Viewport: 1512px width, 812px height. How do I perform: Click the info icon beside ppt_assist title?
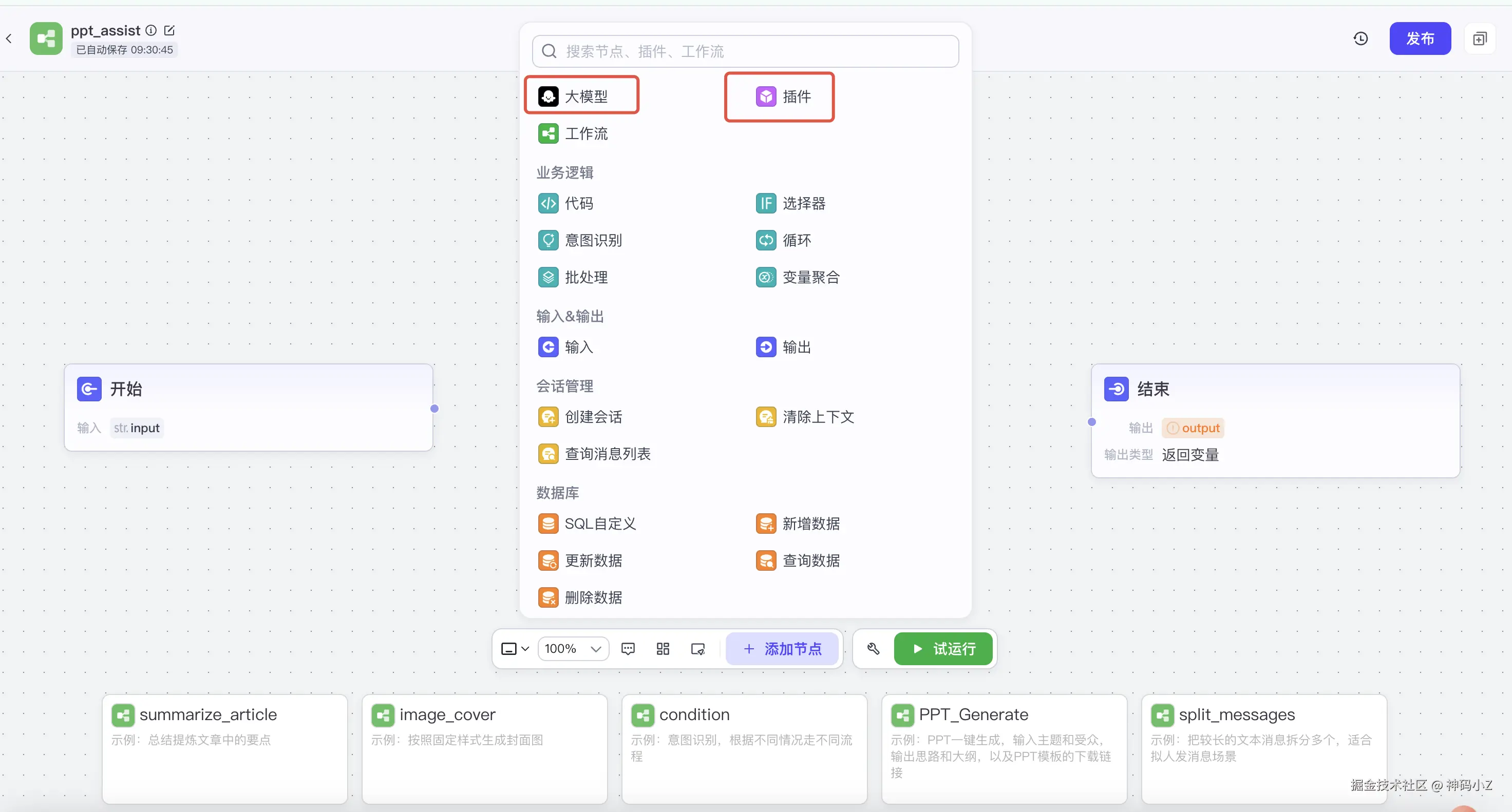pos(151,30)
